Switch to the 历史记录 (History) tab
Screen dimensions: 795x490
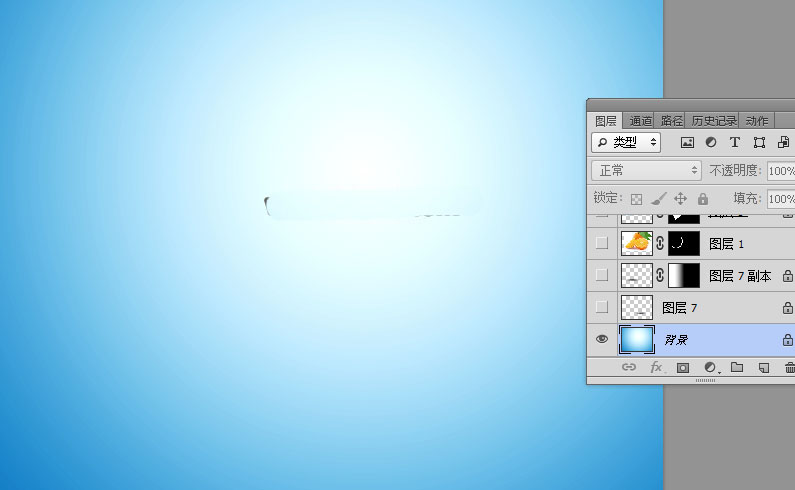click(713, 121)
